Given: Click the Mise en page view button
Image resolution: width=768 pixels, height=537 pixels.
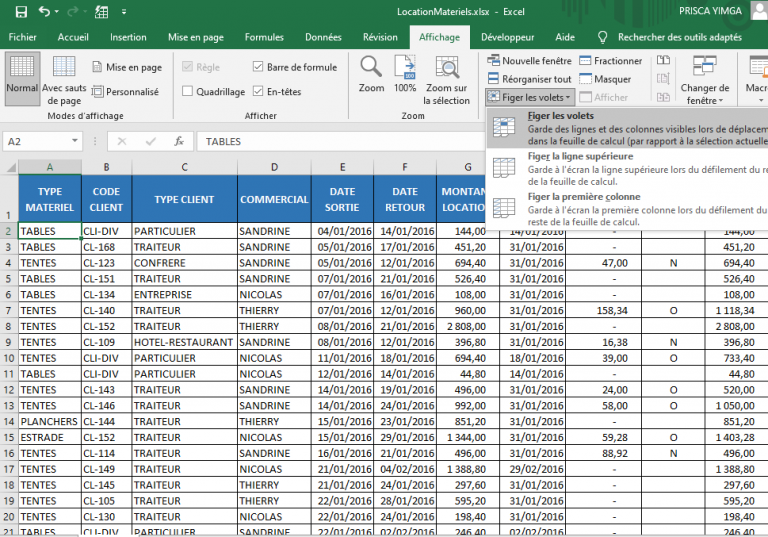Looking at the screenshot, I should pos(126,68).
